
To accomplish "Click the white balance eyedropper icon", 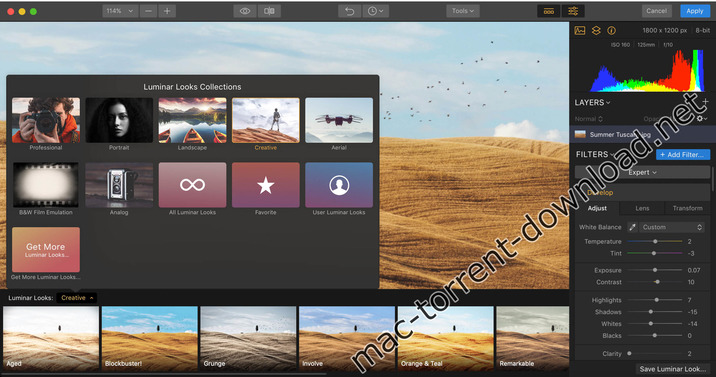I will [632, 227].
